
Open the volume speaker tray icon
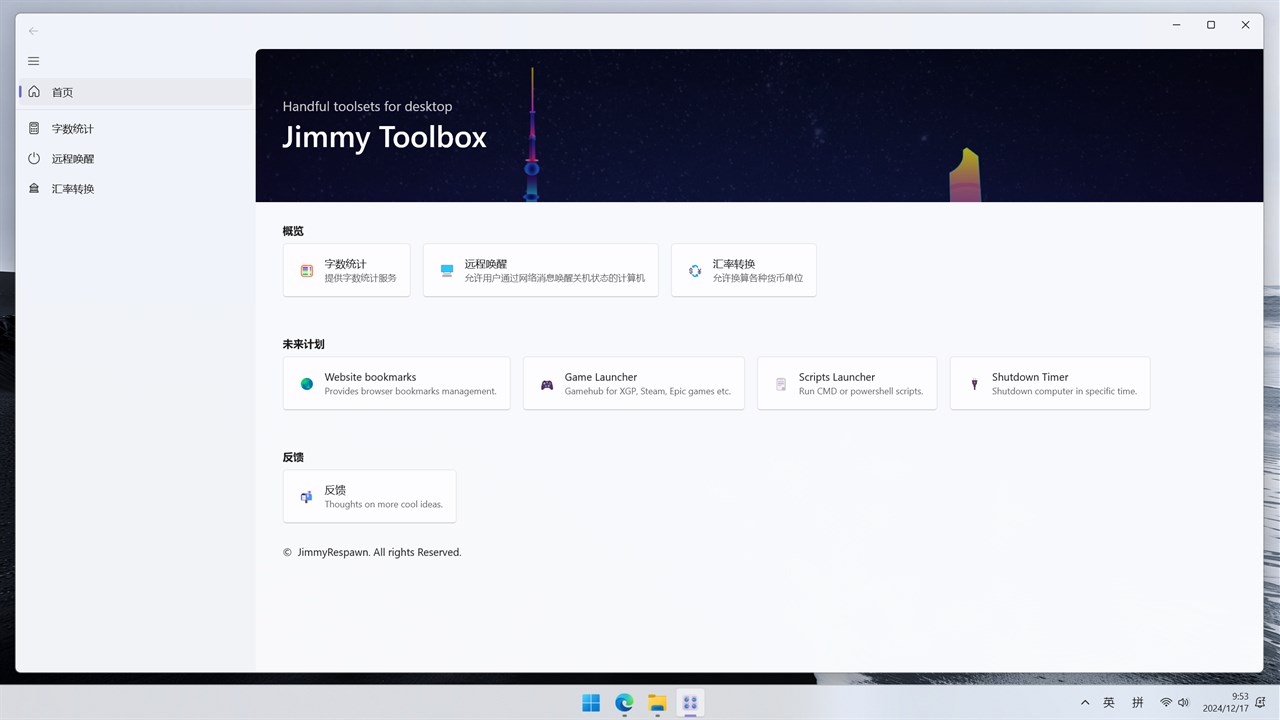pos(1184,703)
